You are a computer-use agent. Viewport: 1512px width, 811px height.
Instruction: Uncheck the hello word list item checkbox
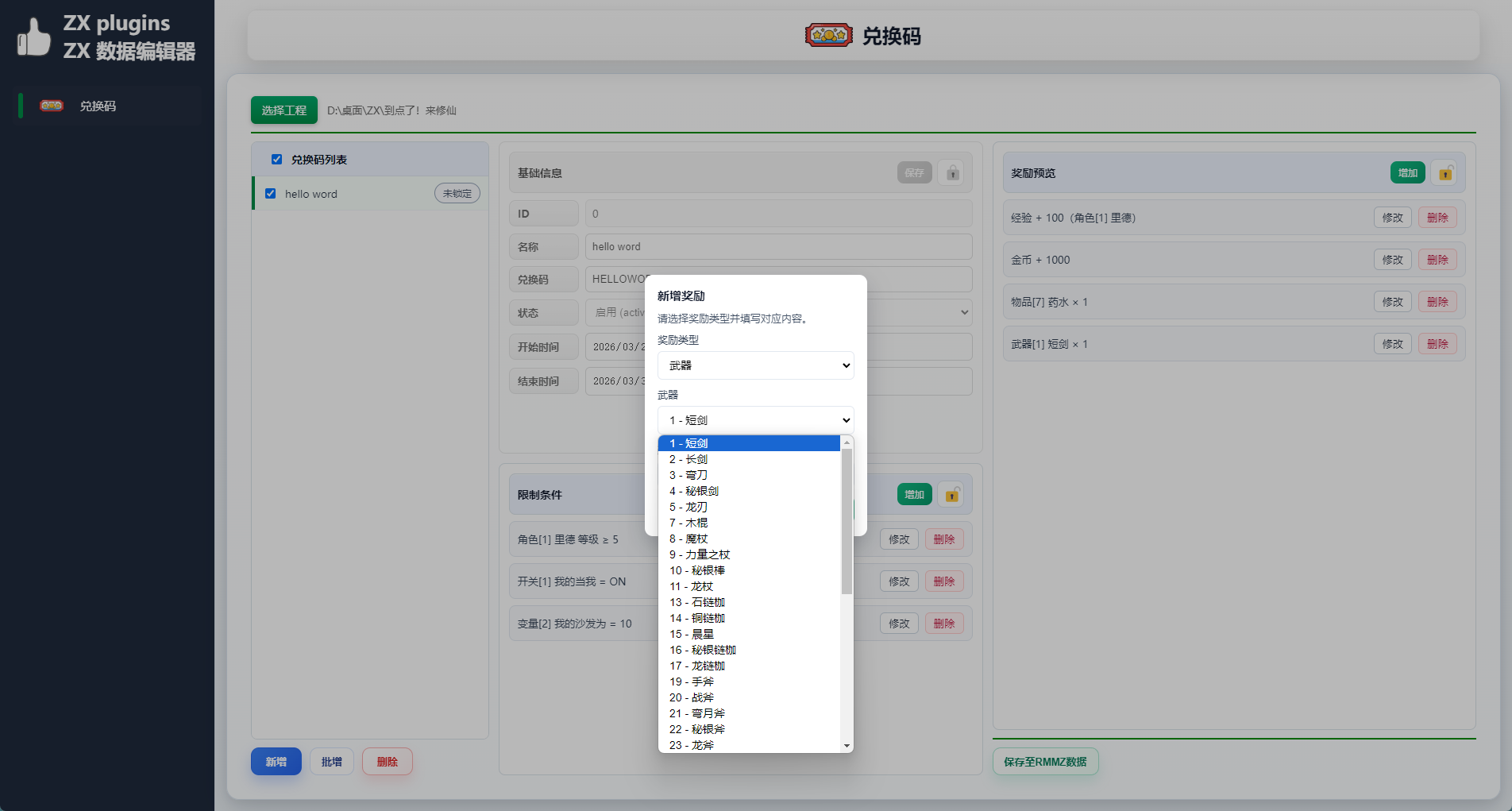click(x=270, y=194)
